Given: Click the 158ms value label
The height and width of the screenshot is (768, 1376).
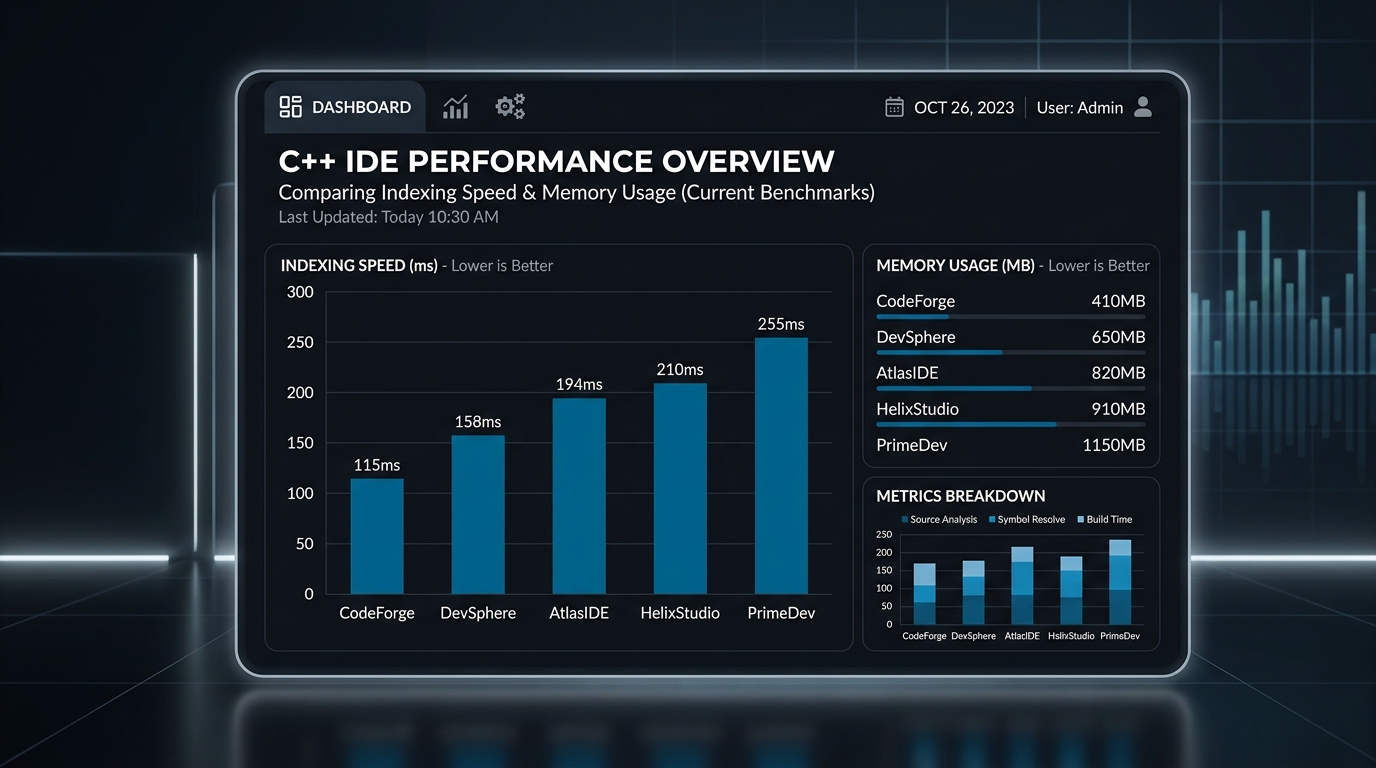Looking at the screenshot, I should [478, 422].
